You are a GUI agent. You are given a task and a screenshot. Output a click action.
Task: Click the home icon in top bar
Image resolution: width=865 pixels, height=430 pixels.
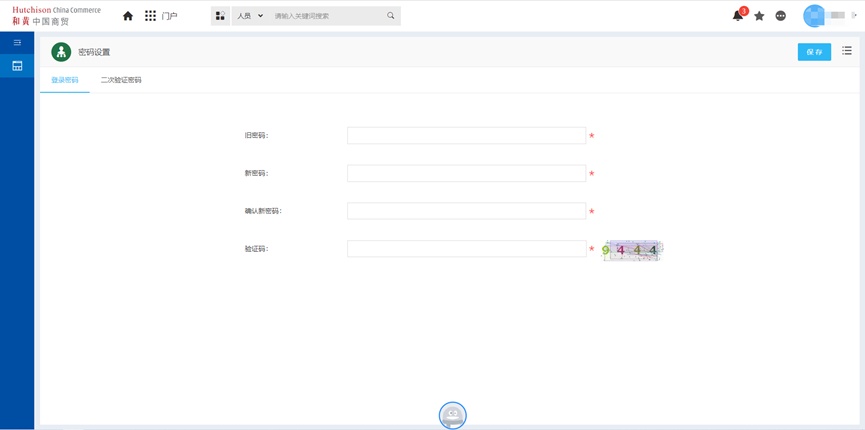click(x=128, y=16)
